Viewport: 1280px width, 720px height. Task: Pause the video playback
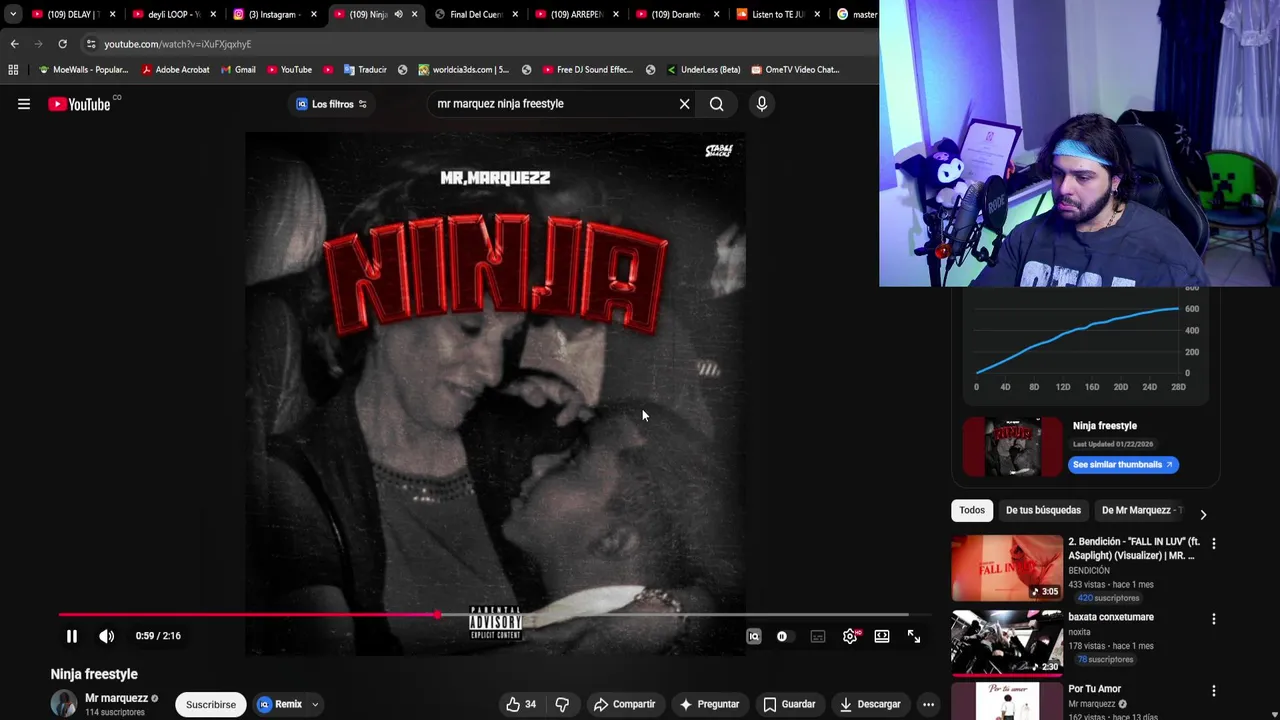click(72, 636)
